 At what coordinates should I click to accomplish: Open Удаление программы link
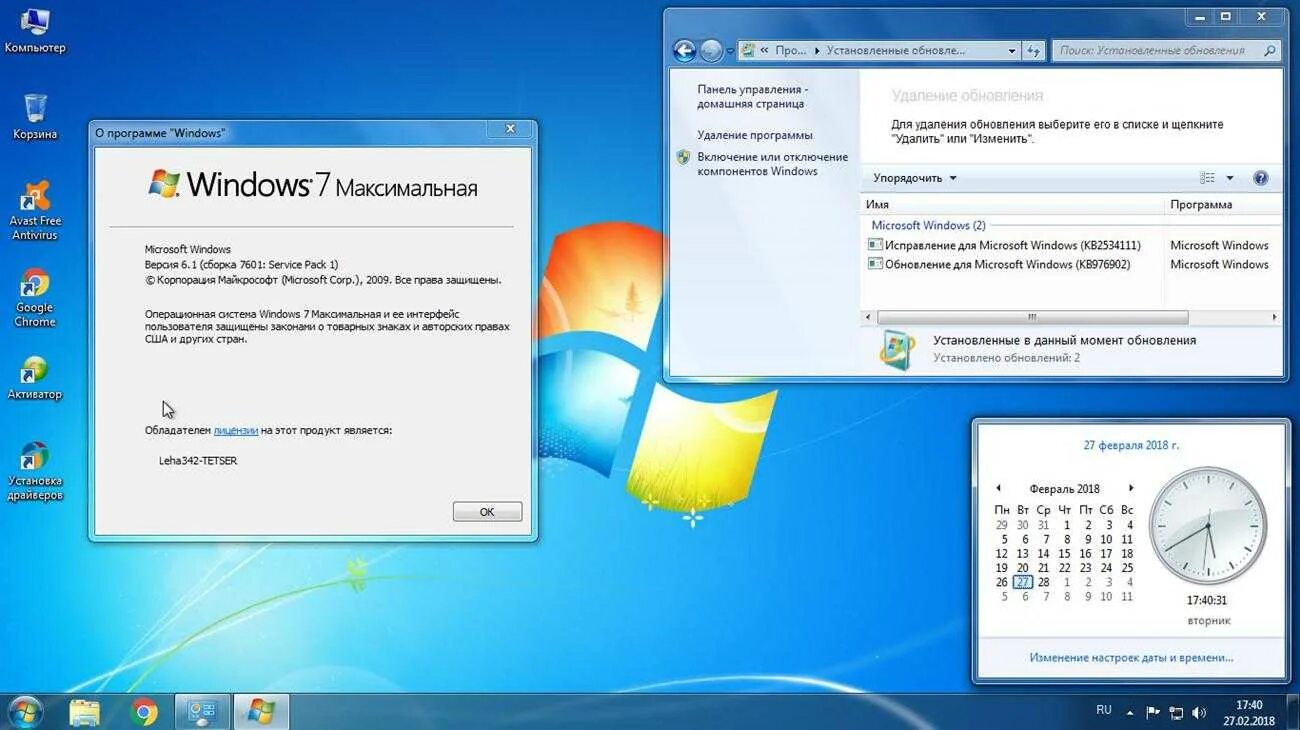(x=755, y=135)
